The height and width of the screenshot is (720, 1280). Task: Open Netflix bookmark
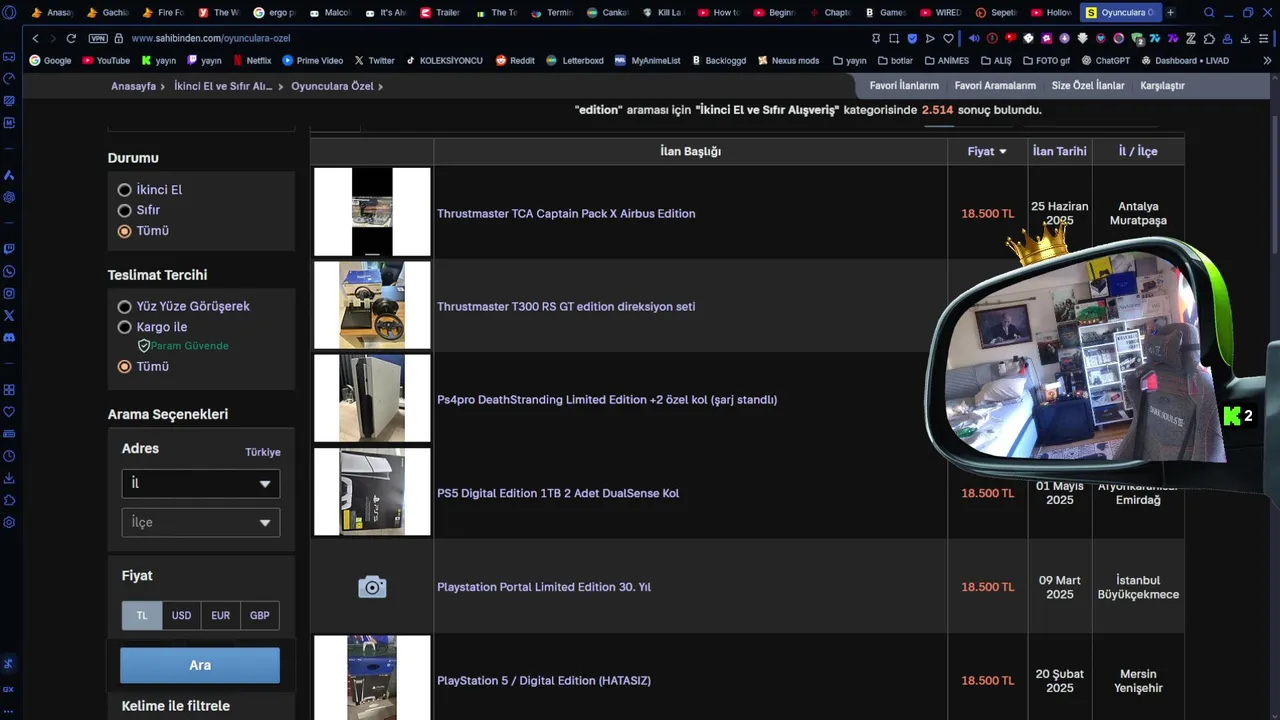[251, 60]
